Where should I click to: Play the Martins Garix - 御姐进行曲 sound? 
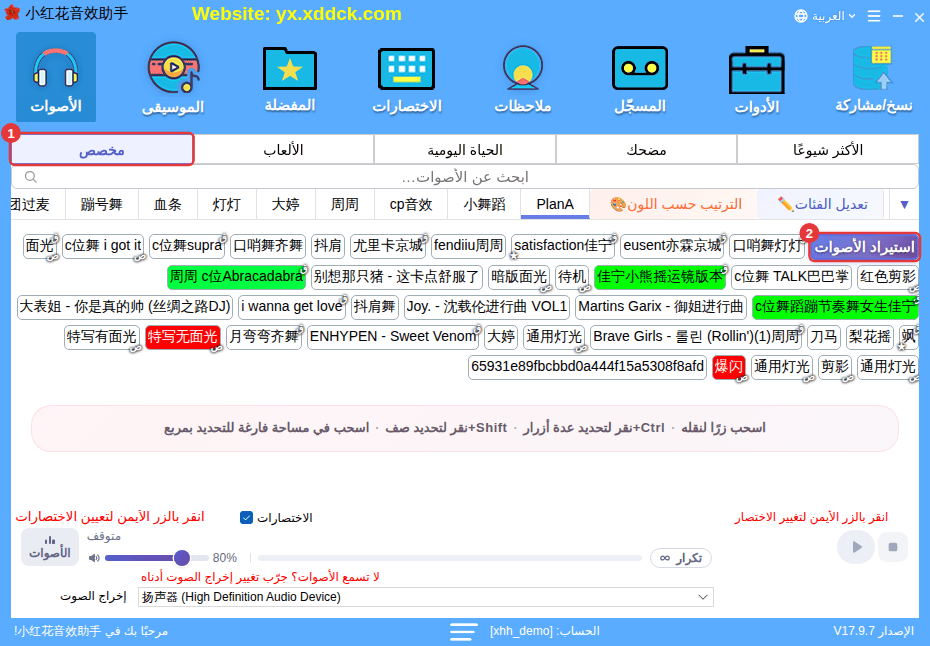pos(661,307)
